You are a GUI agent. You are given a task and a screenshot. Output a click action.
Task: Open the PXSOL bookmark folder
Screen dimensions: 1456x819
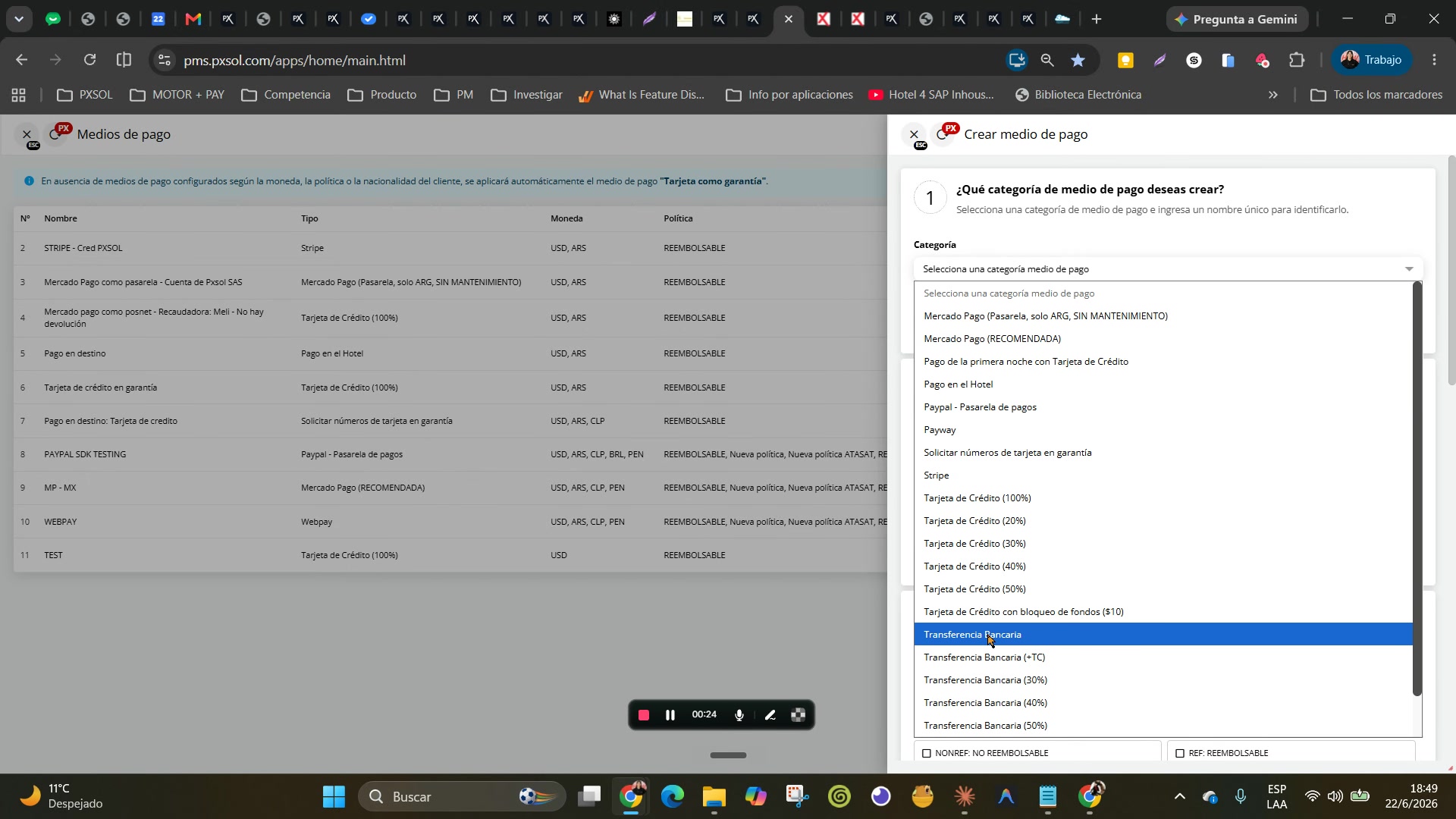[85, 95]
